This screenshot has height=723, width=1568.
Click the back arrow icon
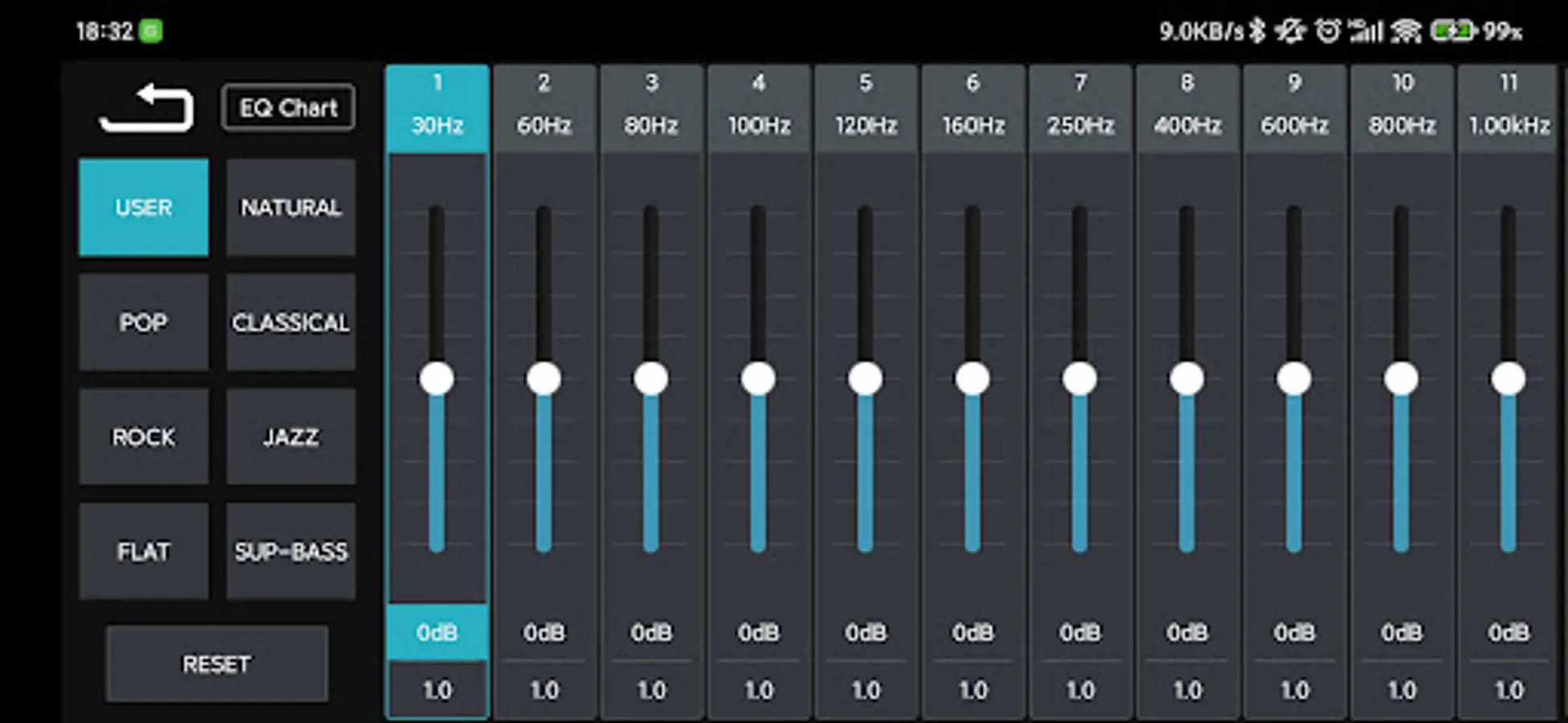point(146,108)
